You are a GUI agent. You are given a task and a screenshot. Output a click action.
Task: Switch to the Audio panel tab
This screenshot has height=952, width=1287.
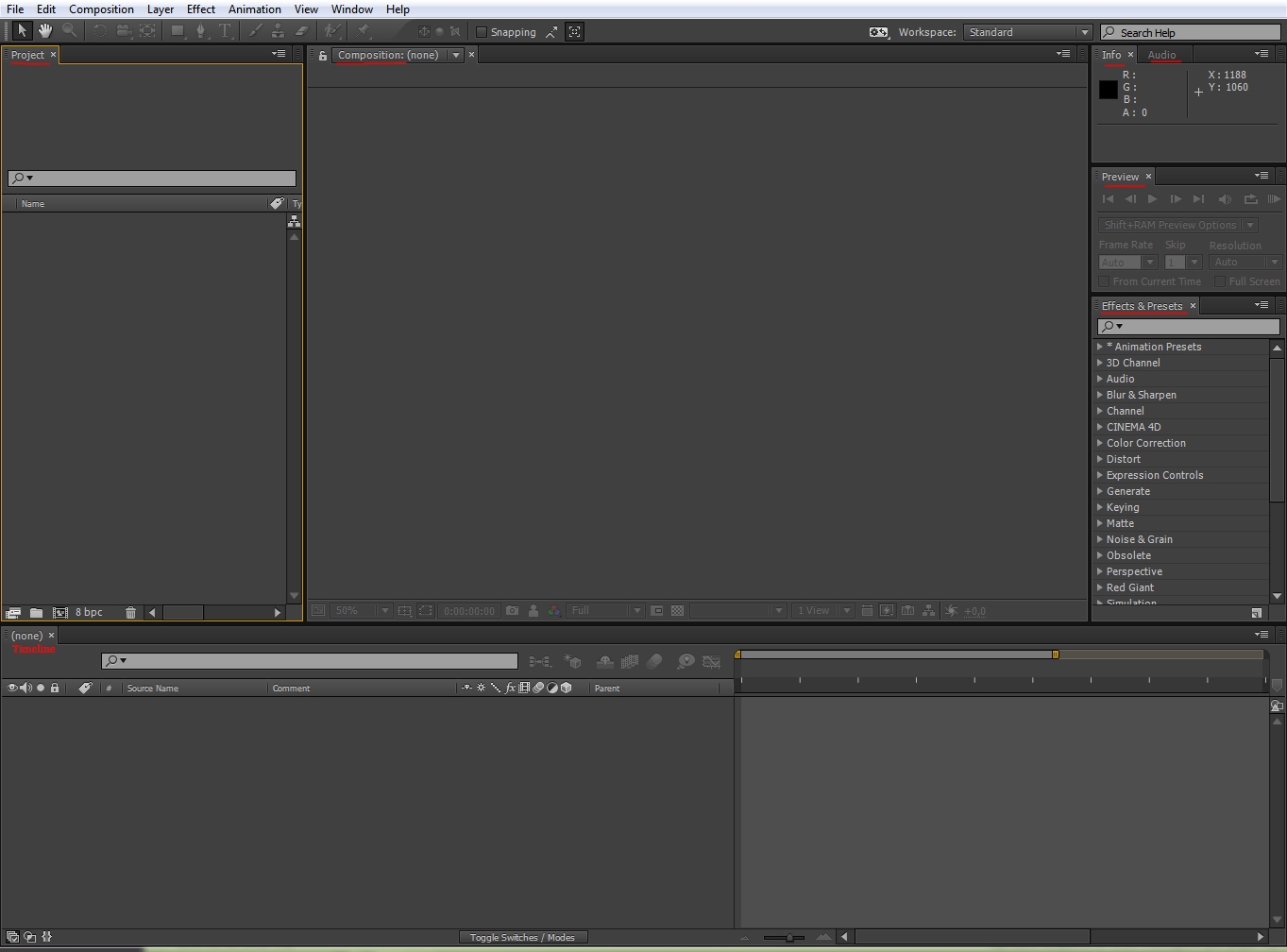click(x=1161, y=55)
